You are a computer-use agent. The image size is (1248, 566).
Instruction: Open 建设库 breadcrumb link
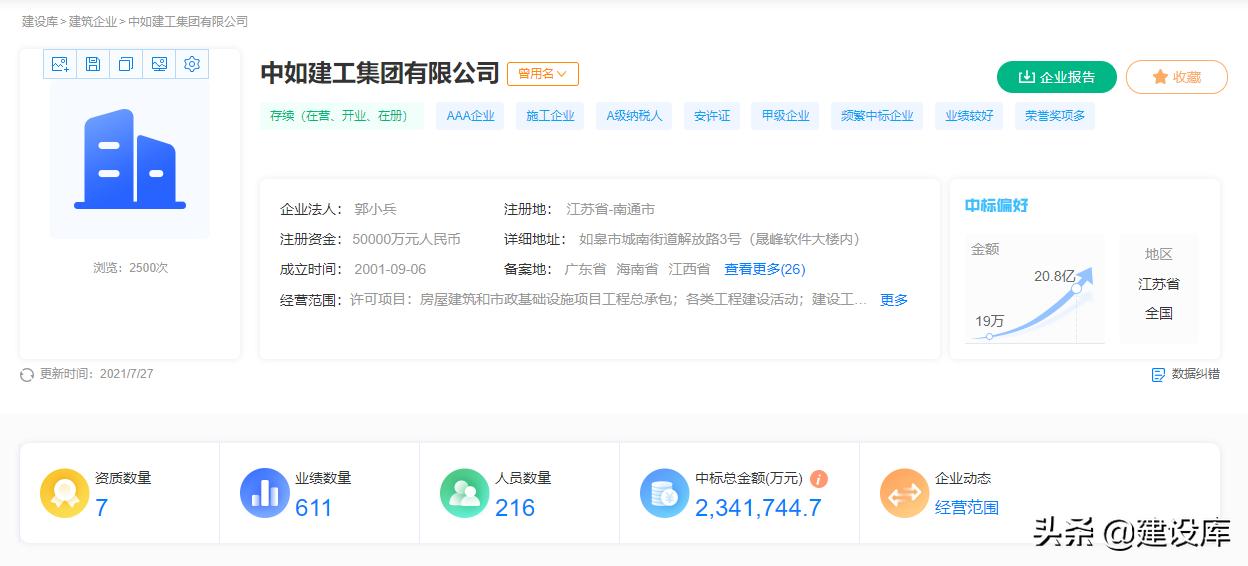pos(40,21)
